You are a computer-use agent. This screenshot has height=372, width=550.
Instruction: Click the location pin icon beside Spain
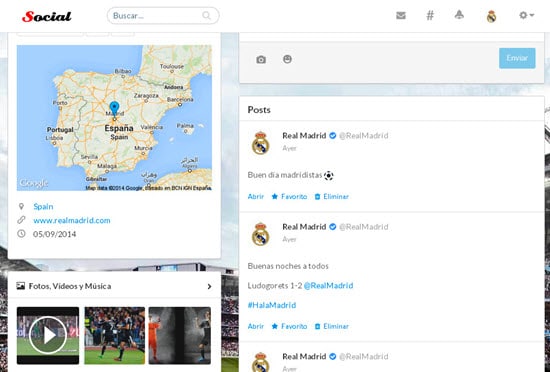coord(21,206)
